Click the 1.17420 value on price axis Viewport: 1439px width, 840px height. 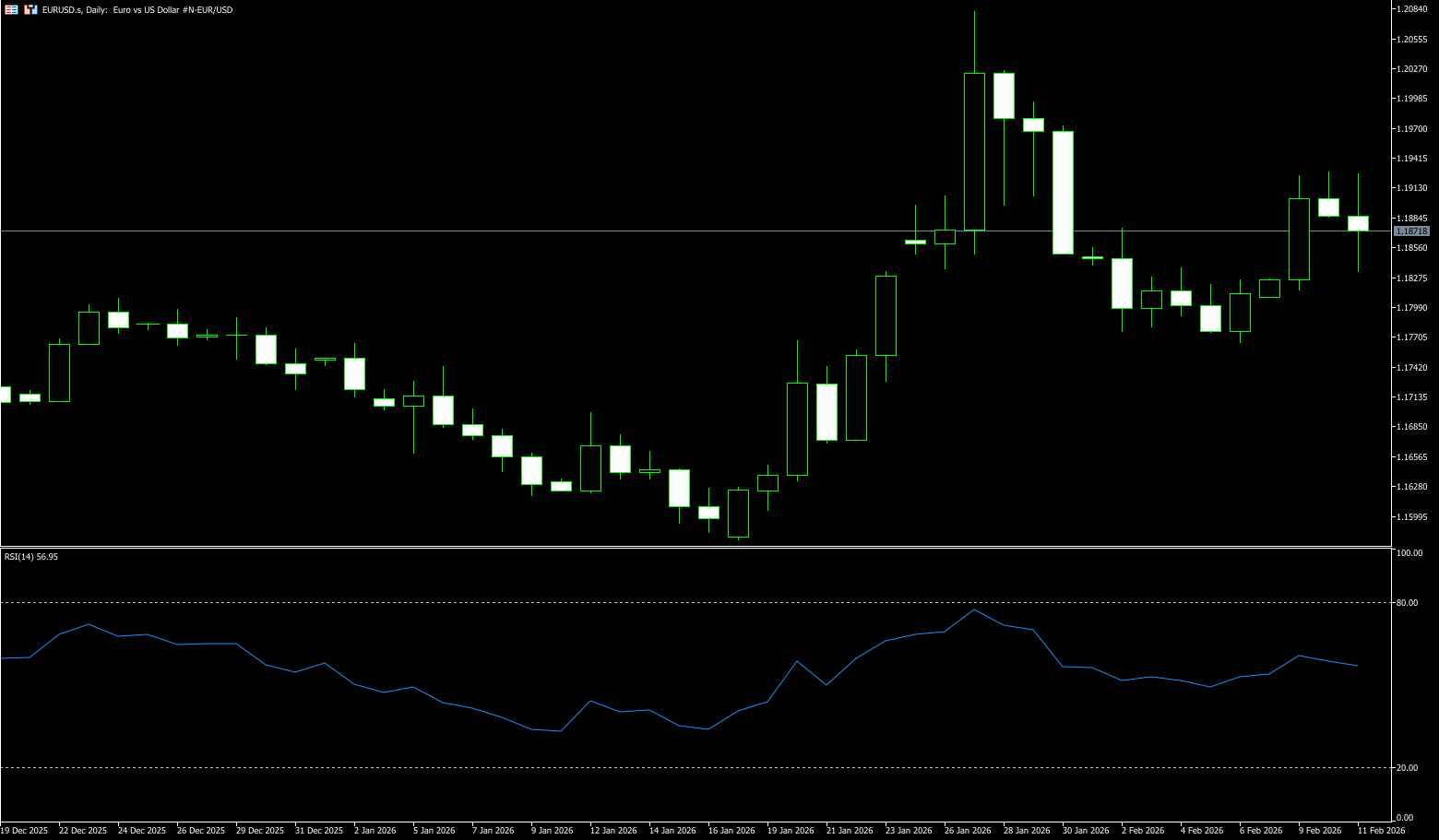1412,368
